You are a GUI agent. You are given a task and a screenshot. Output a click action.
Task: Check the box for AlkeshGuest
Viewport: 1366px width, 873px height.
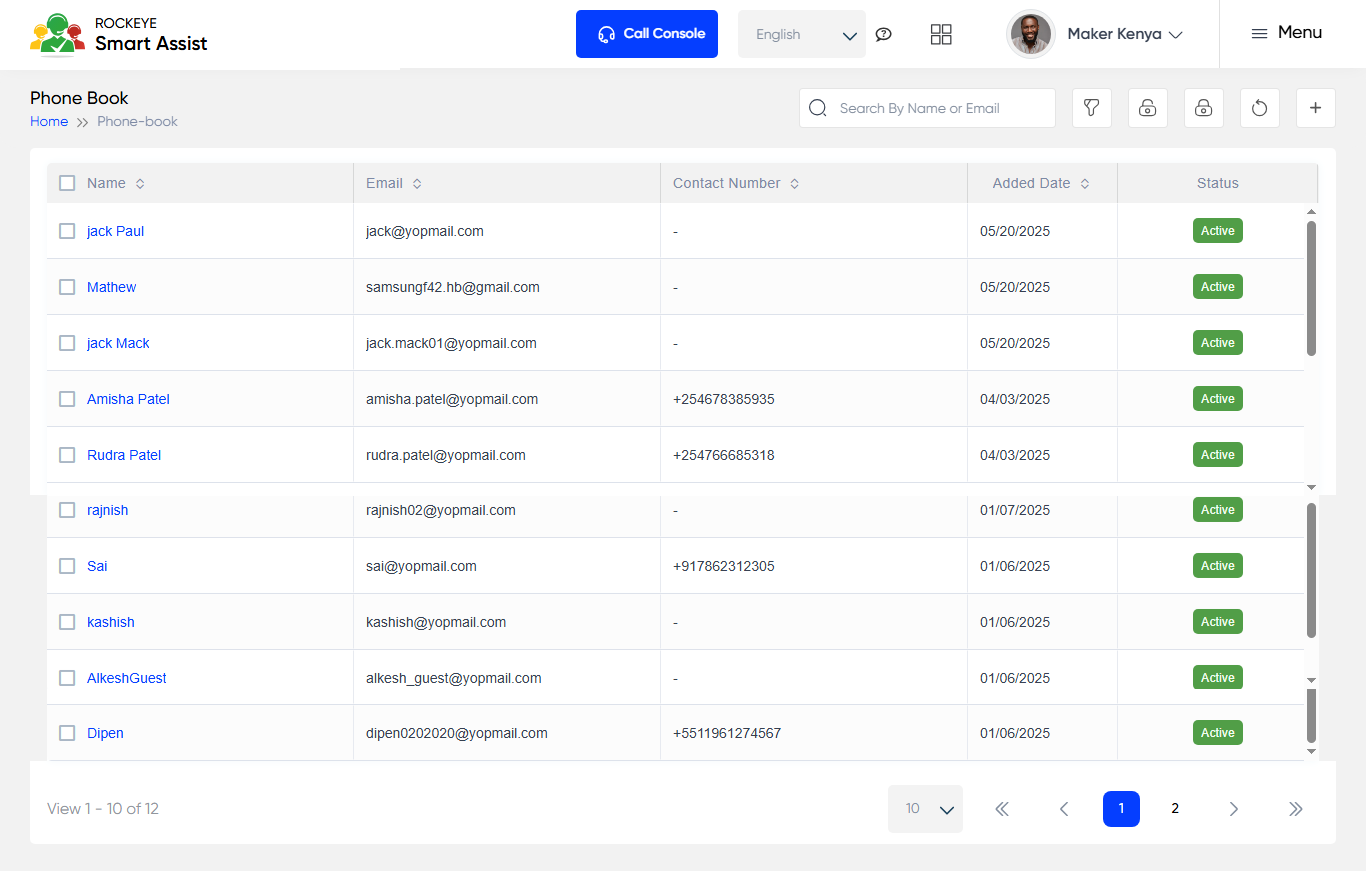67,678
